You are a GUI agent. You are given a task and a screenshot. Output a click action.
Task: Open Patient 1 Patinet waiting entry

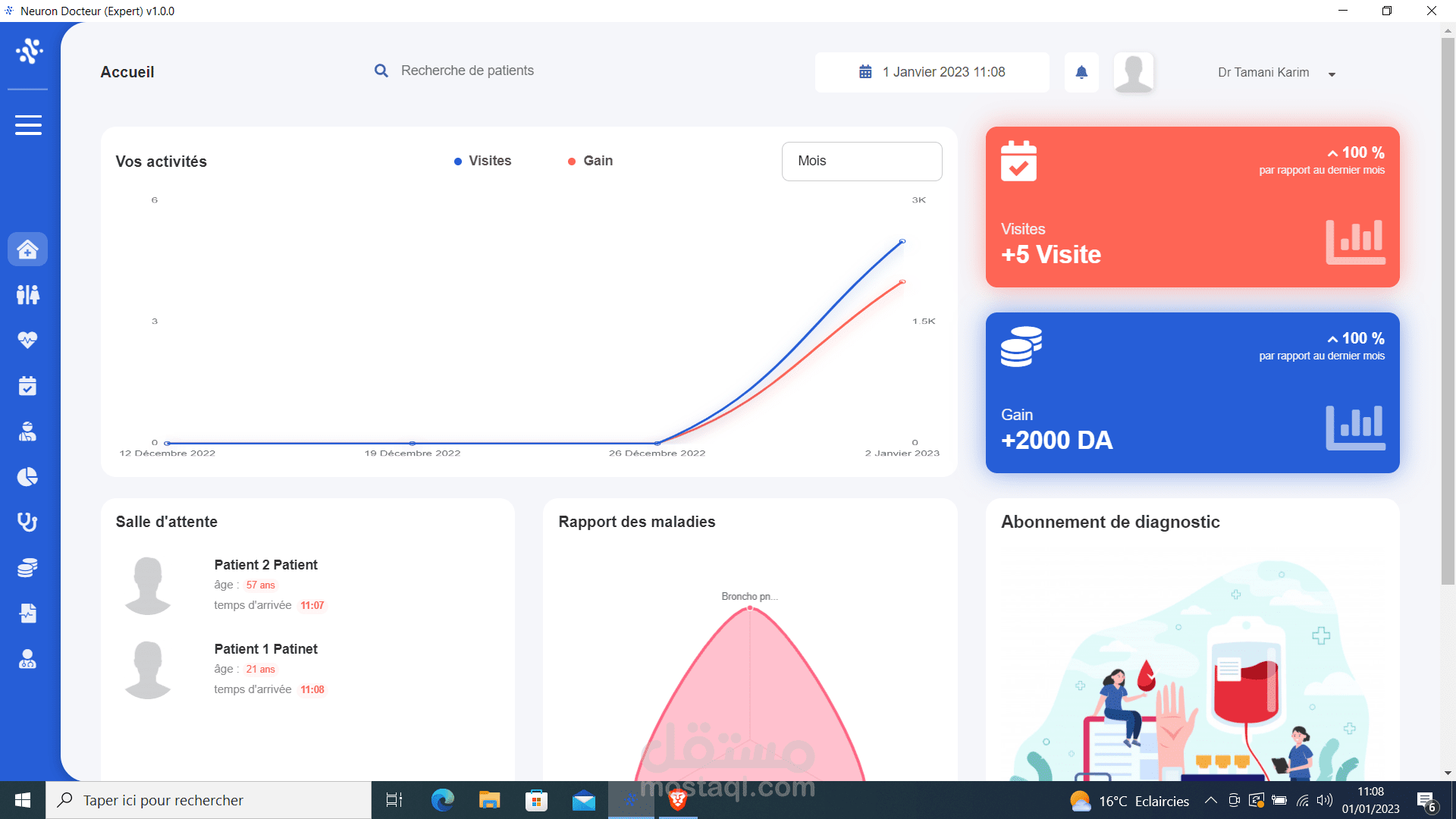[x=265, y=649]
